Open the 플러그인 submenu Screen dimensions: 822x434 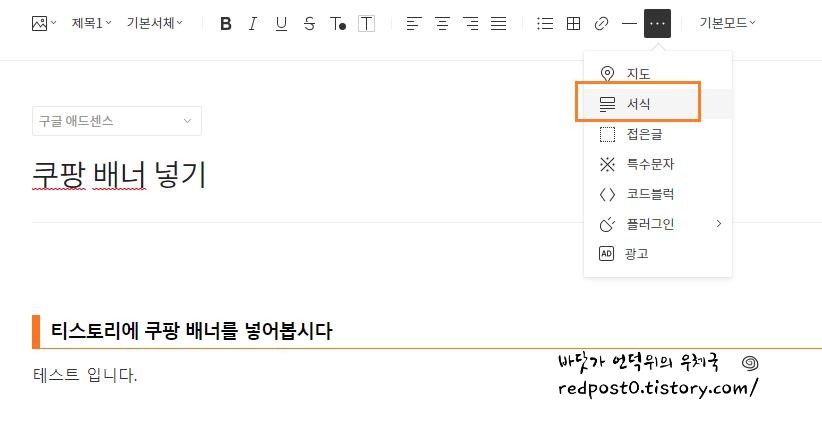pyautogui.click(x=657, y=224)
